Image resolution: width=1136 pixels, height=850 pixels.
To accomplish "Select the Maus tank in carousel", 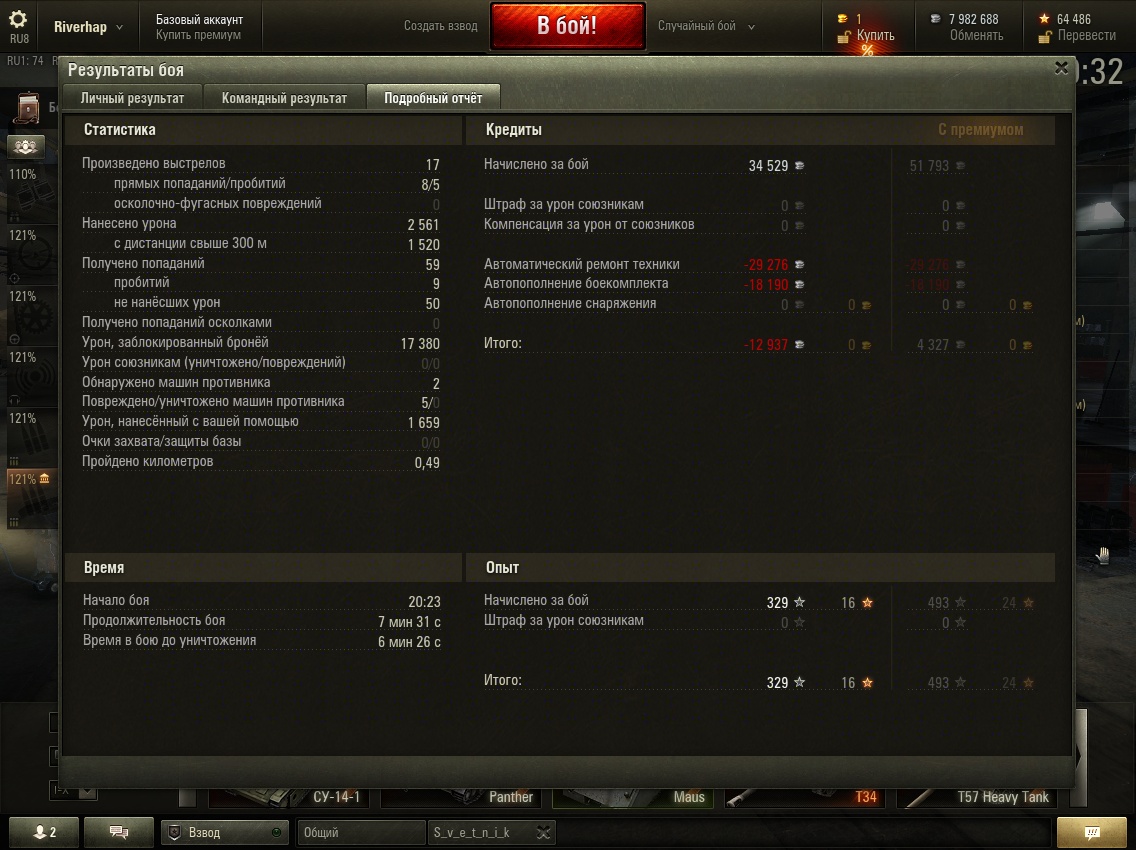I will 632,796.
